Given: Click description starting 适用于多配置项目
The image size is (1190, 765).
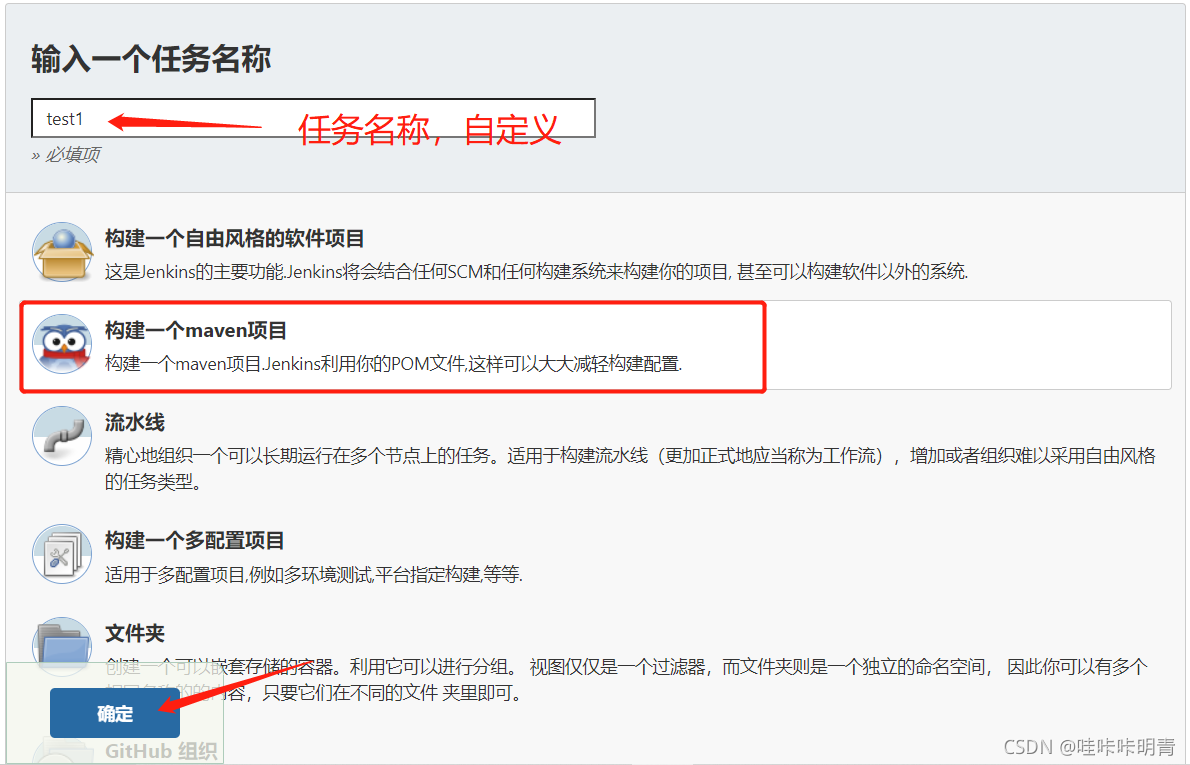Looking at the screenshot, I should 313,575.
